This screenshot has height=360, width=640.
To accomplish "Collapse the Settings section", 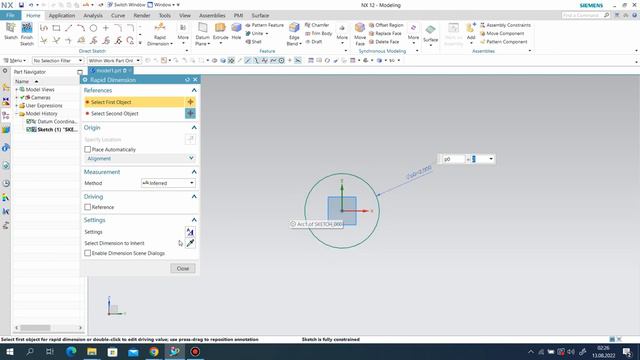I will pyautogui.click(x=194, y=220).
